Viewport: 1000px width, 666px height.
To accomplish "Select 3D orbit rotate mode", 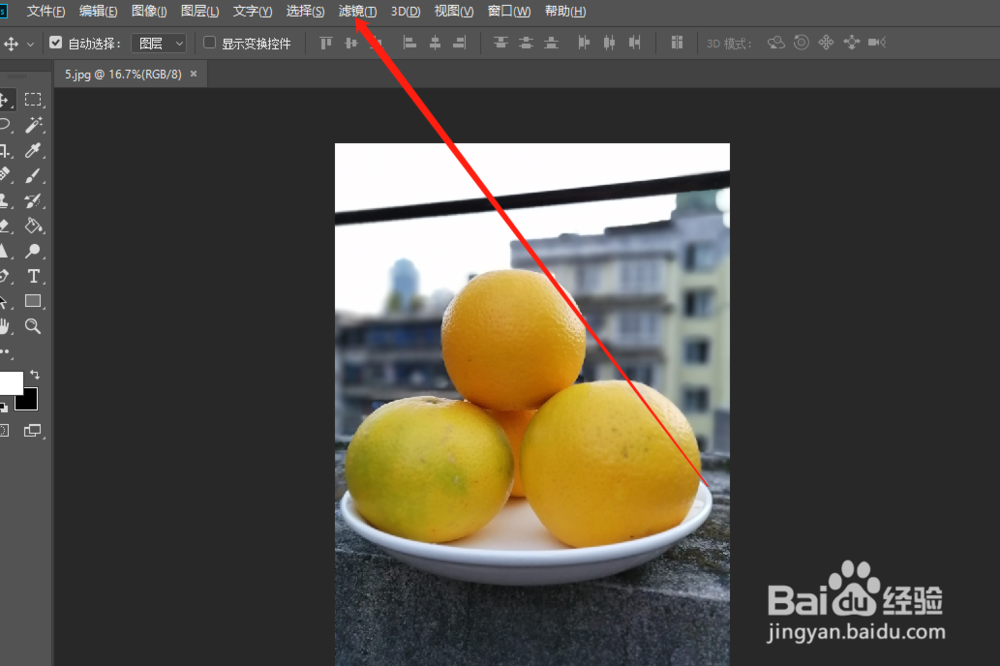I will 776,43.
